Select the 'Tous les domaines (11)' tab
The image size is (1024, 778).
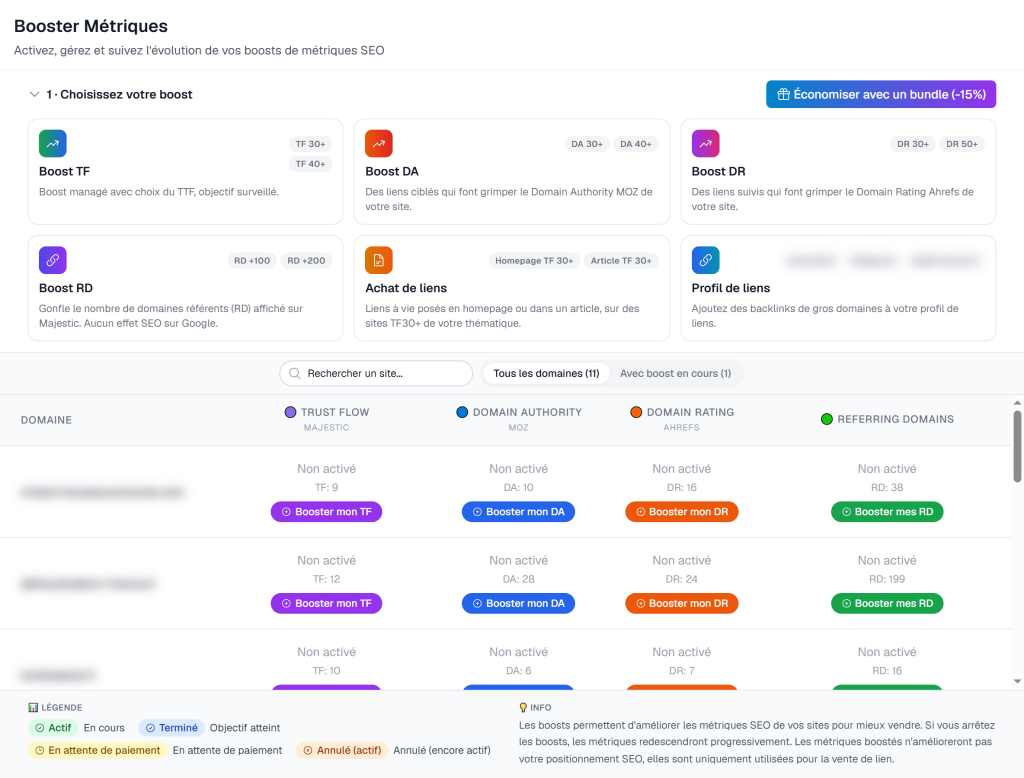[x=546, y=374]
